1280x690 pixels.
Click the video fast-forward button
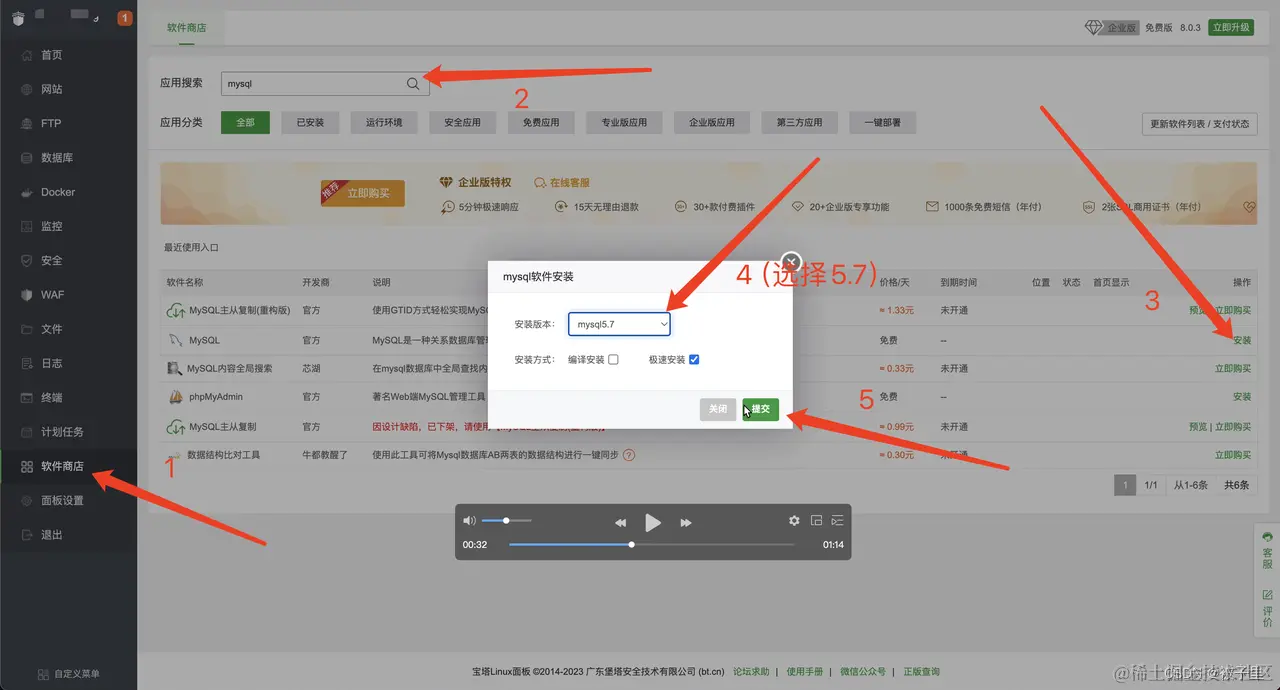pyautogui.click(x=686, y=522)
